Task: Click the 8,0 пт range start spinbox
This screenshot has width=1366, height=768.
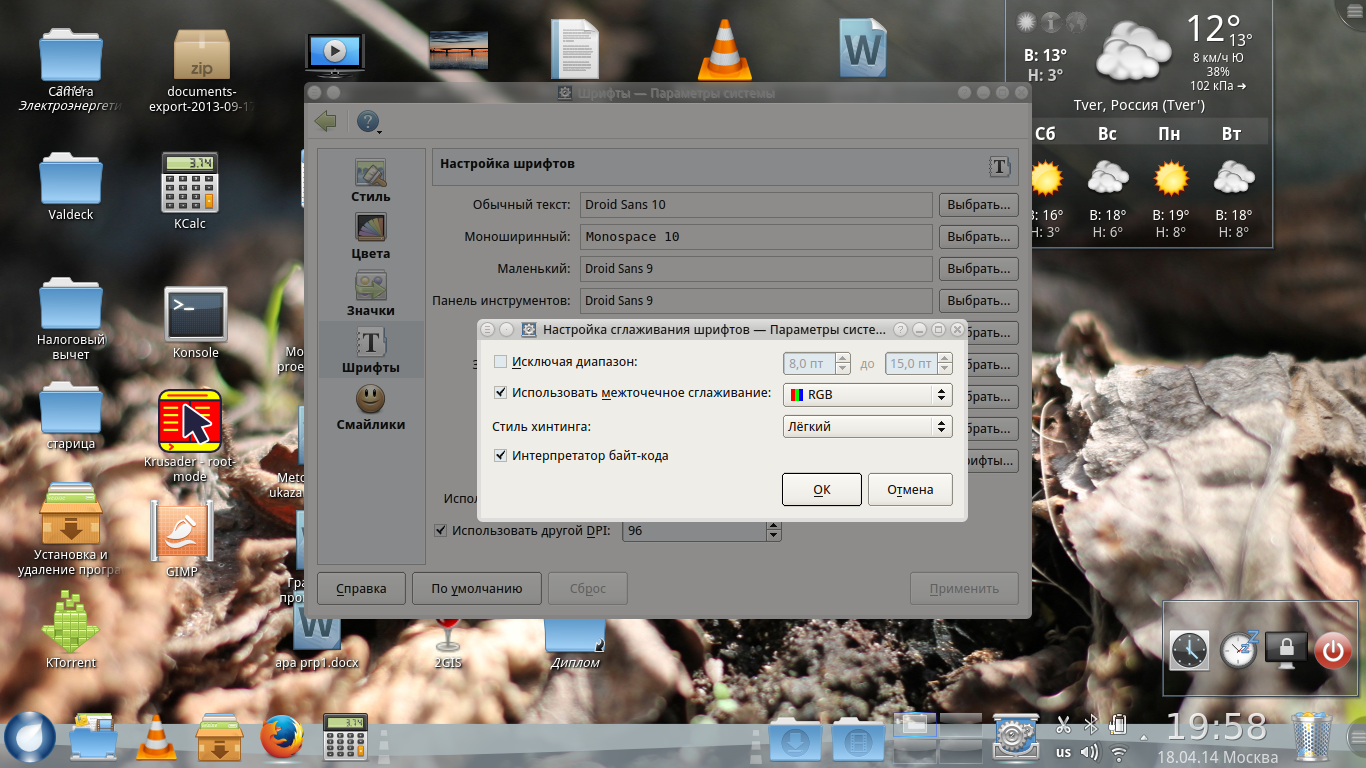Action: tap(817, 363)
